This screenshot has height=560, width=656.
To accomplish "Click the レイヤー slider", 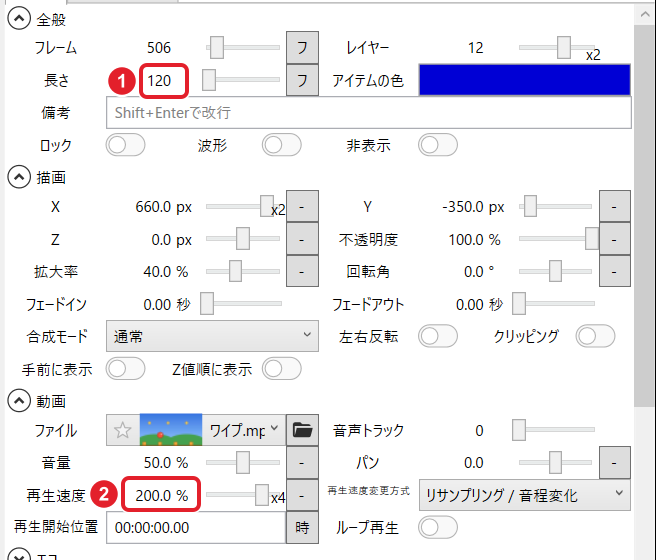I will tap(557, 47).
